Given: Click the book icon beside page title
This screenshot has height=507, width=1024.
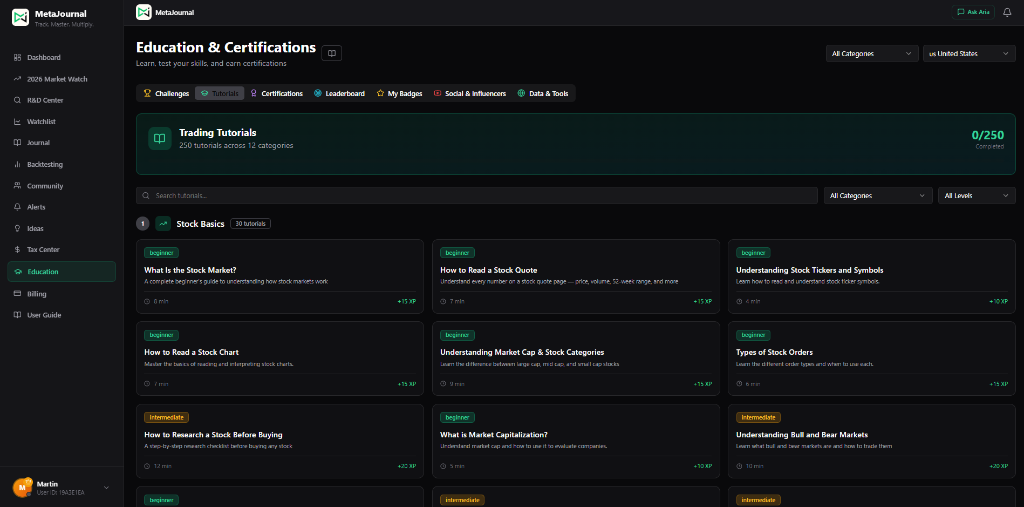Looking at the screenshot, I should [x=332, y=53].
